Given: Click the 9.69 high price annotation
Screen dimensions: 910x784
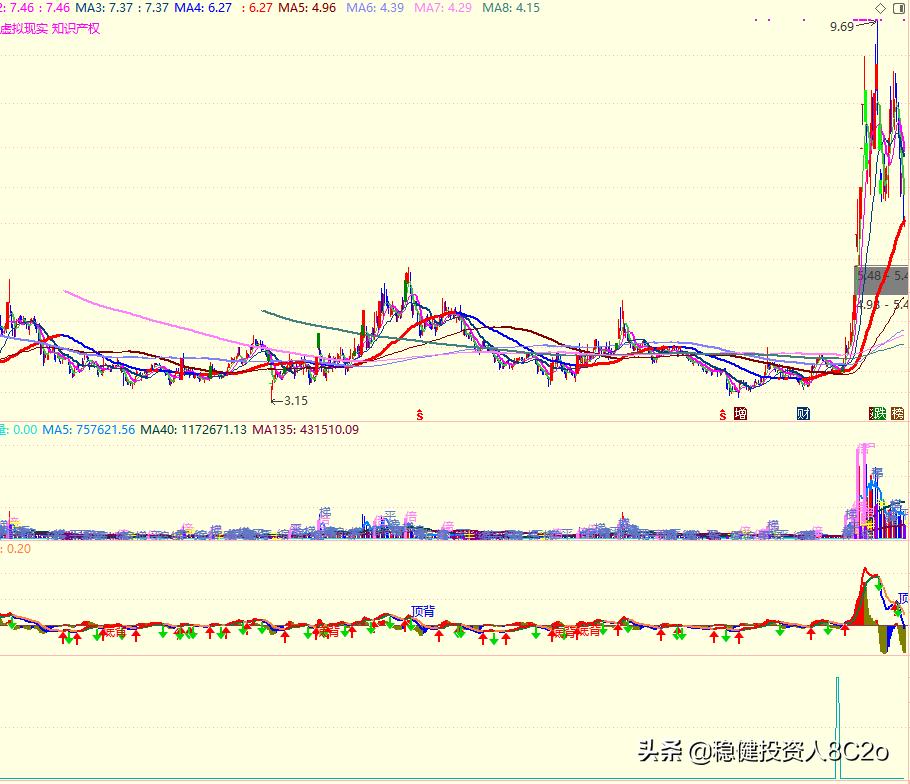Looking at the screenshot, I should coord(841,27).
